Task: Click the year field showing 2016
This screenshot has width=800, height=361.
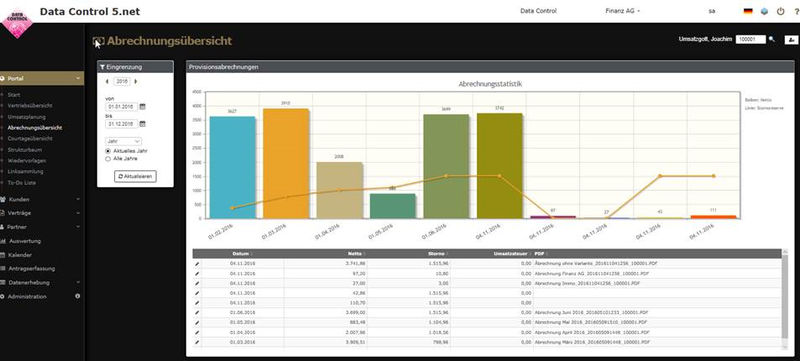Action: coord(121,81)
